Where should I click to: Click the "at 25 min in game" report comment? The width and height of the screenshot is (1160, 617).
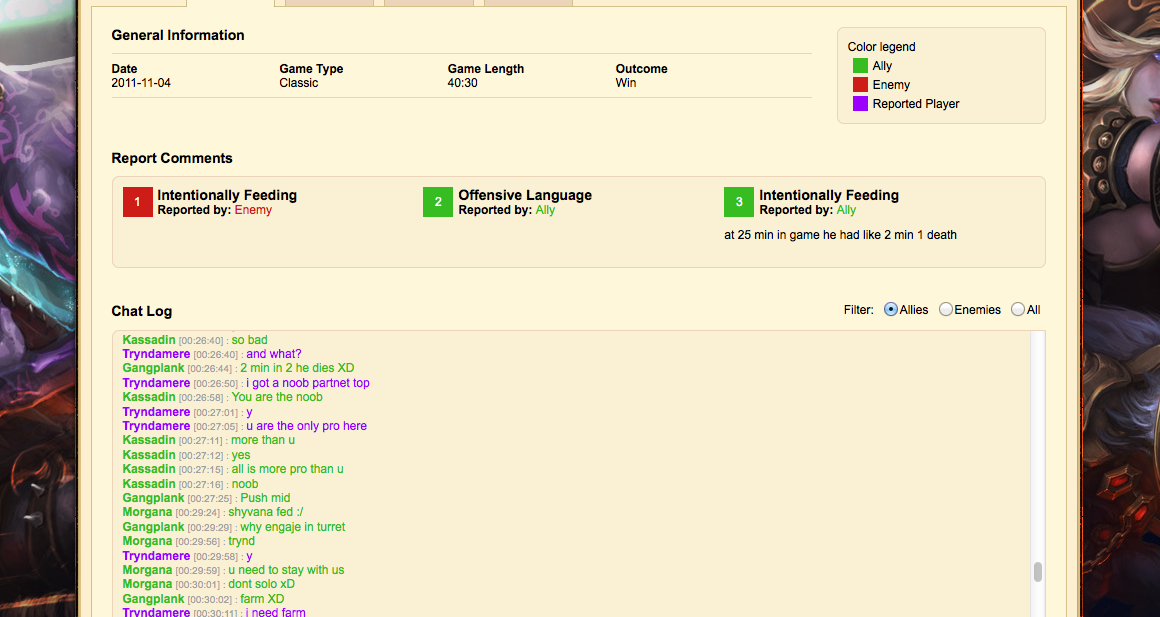tap(840, 235)
